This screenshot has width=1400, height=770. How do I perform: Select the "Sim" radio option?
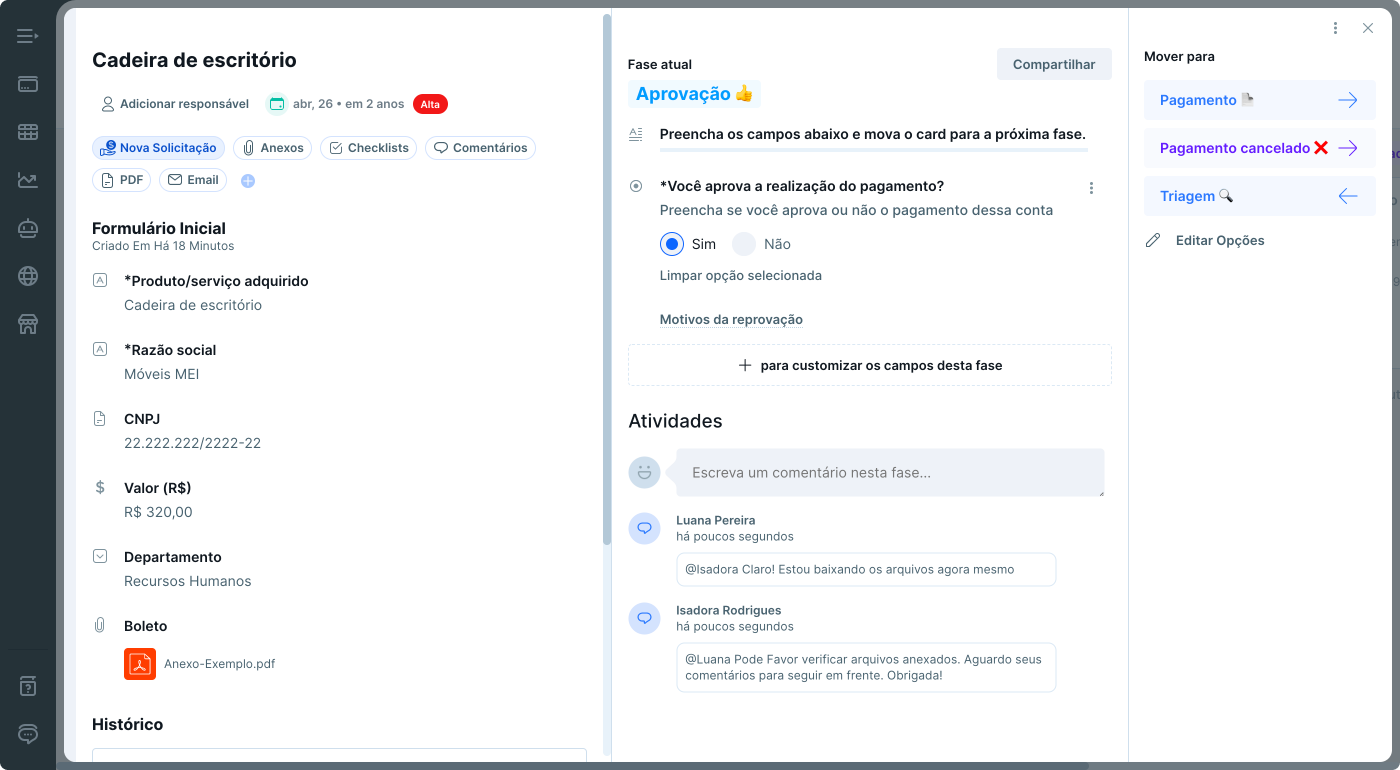[672, 244]
